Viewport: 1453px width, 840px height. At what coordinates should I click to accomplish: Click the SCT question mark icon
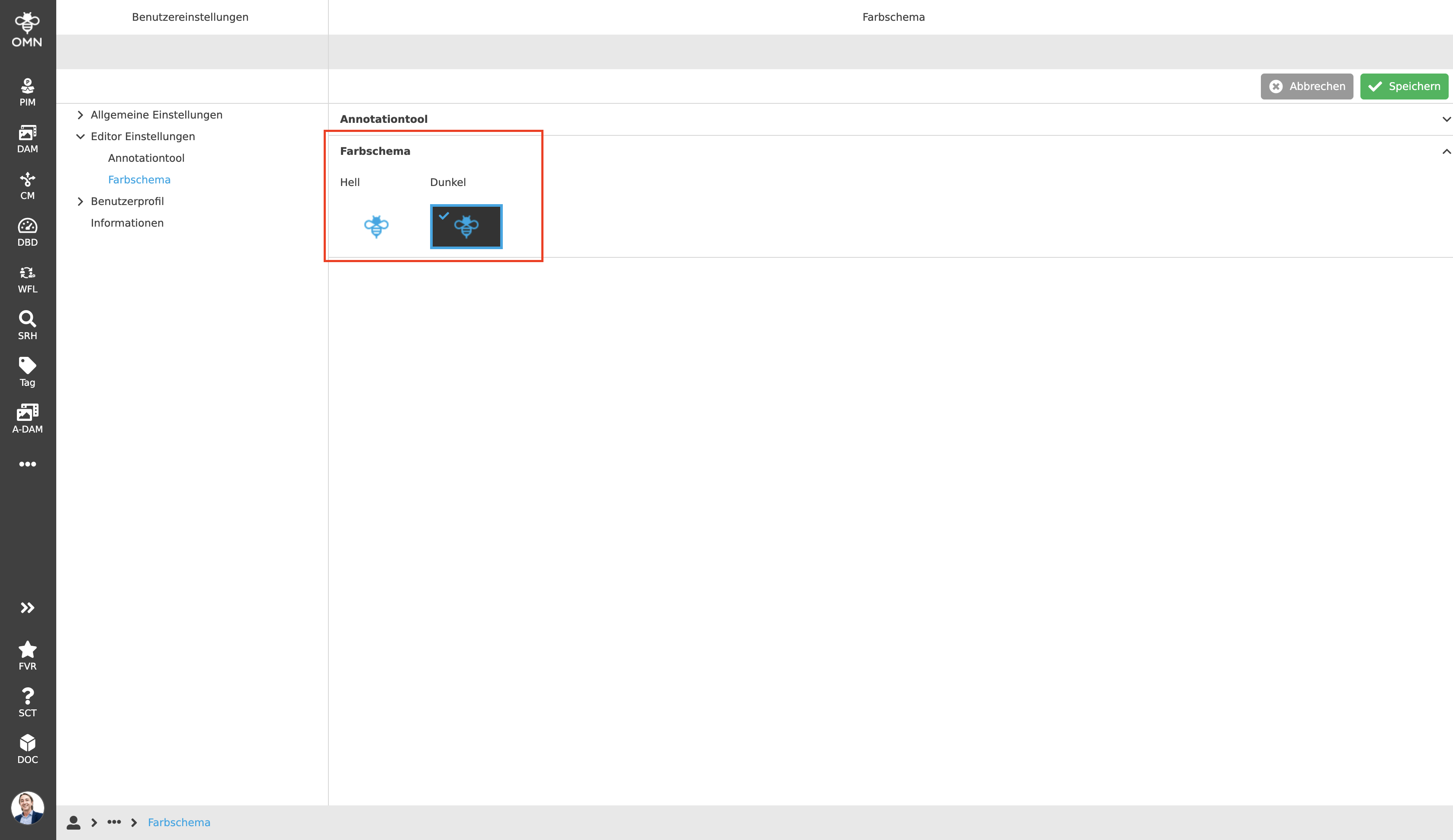tap(27, 703)
